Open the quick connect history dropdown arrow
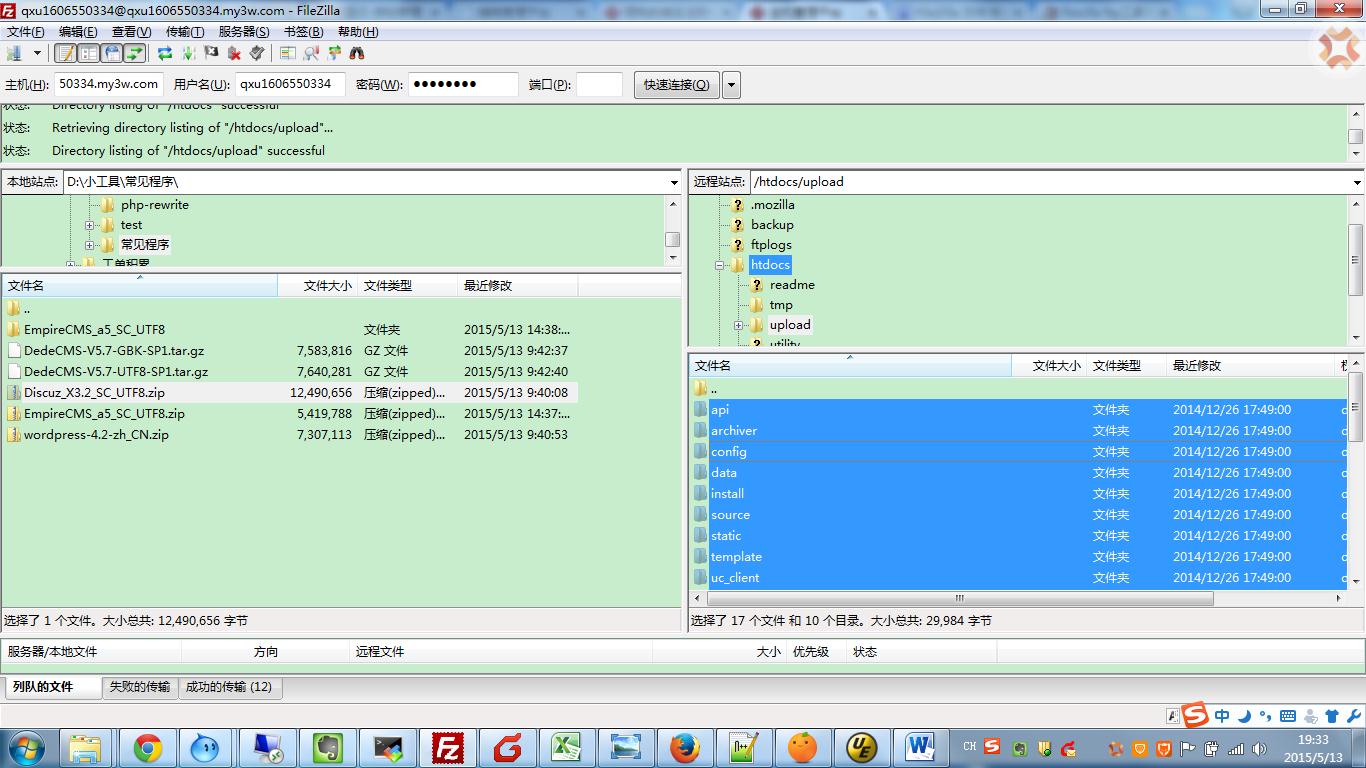Screen dimensions: 1366x768 (x=731, y=85)
